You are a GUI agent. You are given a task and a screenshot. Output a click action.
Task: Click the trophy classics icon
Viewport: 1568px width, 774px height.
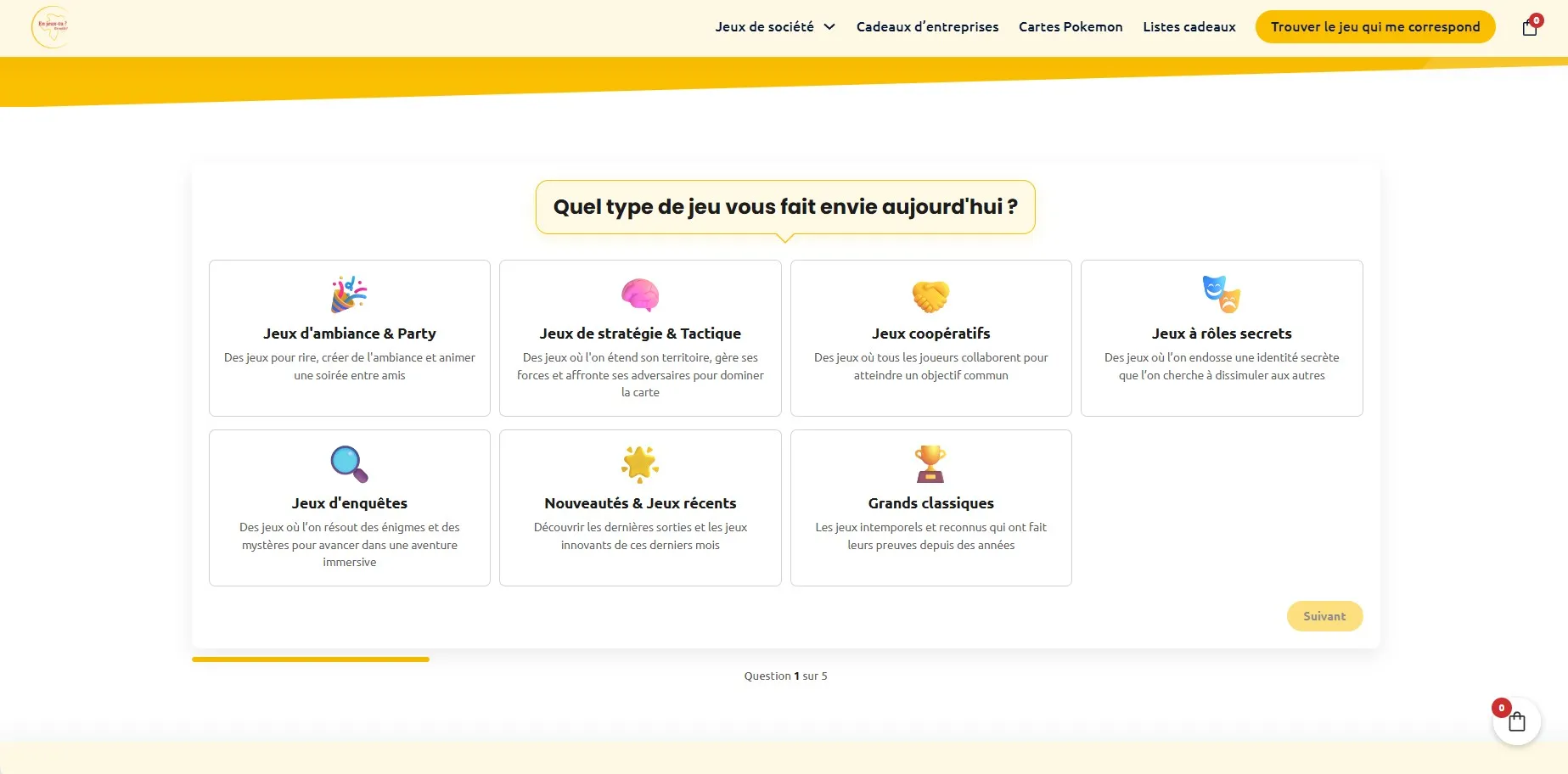pos(930,464)
